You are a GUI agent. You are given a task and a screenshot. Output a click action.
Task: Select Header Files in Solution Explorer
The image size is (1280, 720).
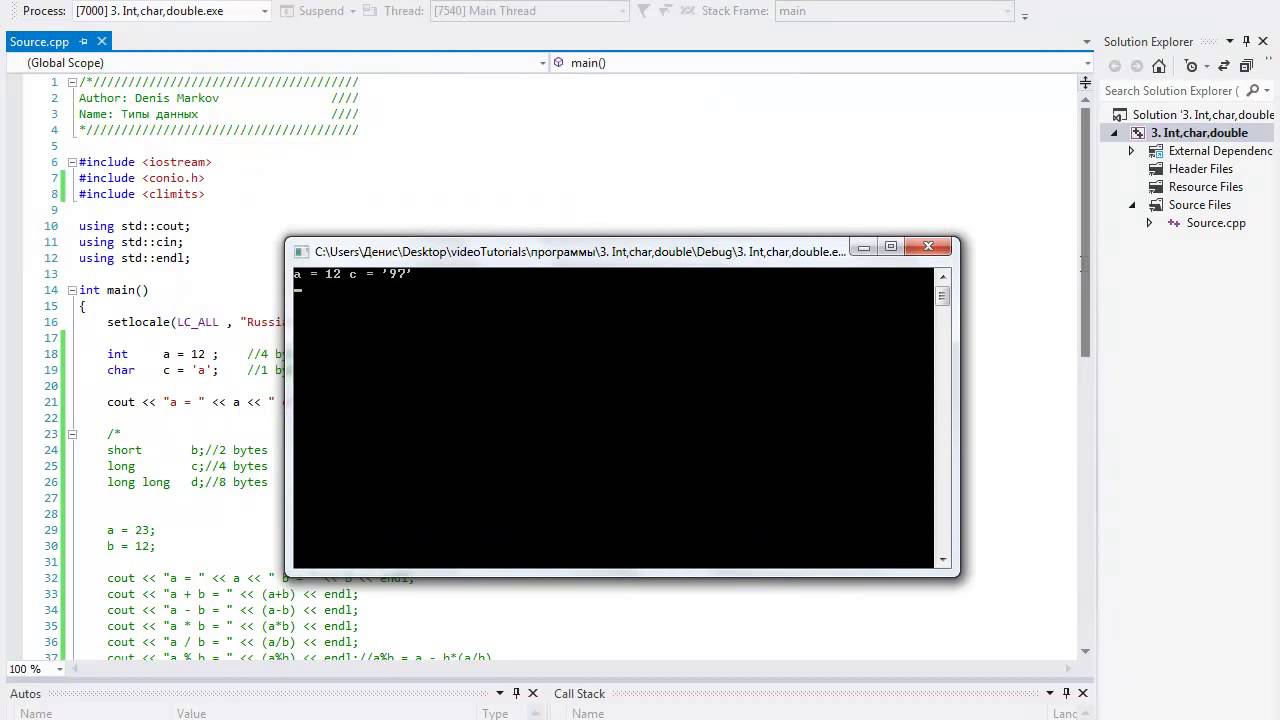pos(1201,169)
